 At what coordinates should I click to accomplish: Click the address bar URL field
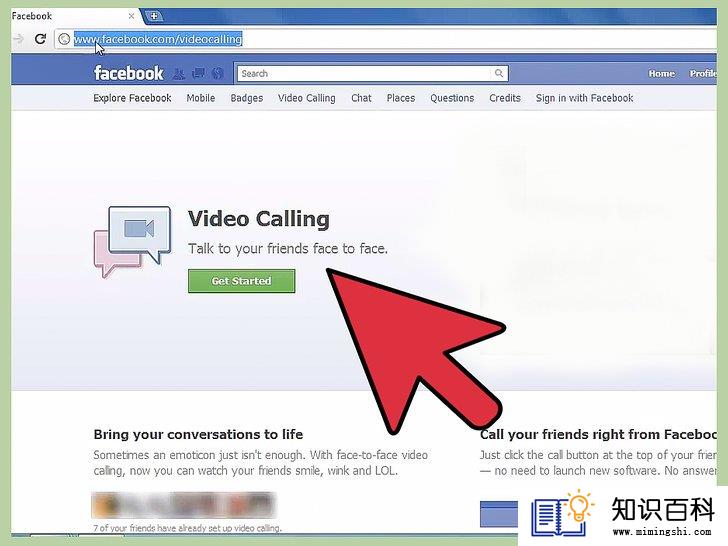coord(385,39)
